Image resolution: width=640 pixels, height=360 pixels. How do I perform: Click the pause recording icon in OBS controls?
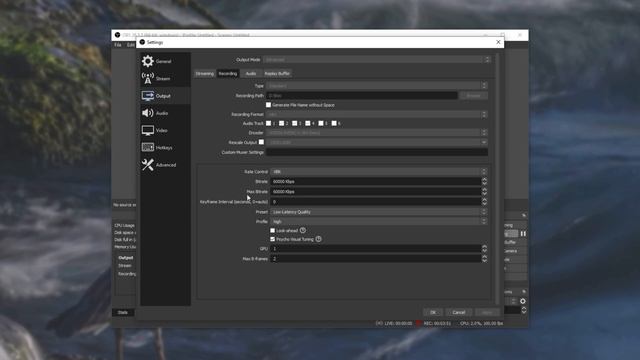(x=523, y=233)
